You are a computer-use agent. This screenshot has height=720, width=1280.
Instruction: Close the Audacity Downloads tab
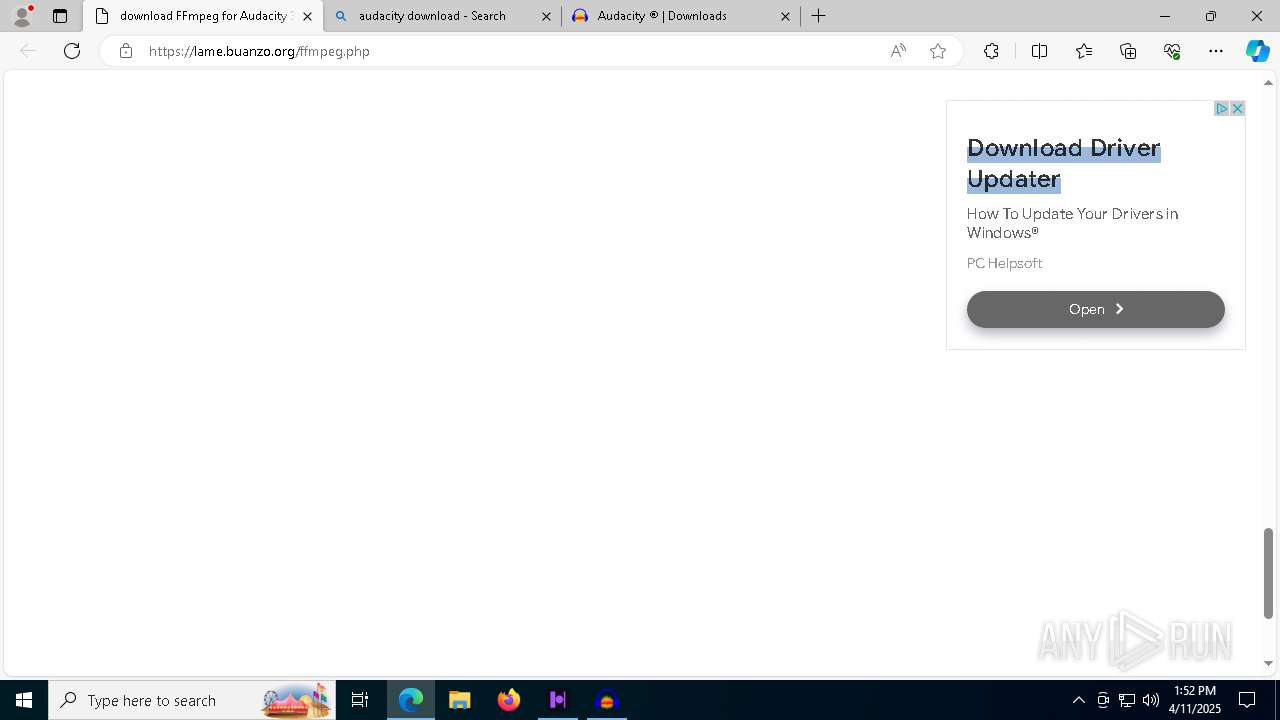tap(785, 16)
